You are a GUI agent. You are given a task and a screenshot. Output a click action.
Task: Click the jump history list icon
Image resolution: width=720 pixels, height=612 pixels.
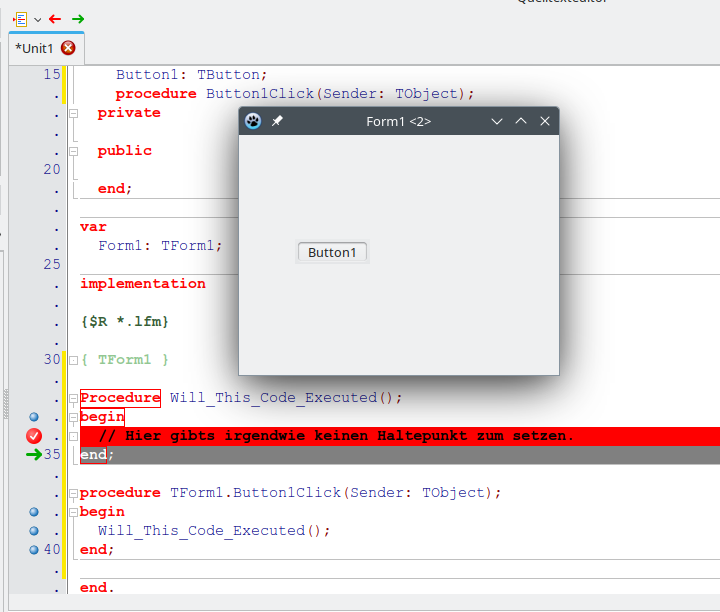pyautogui.click(x=21, y=19)
